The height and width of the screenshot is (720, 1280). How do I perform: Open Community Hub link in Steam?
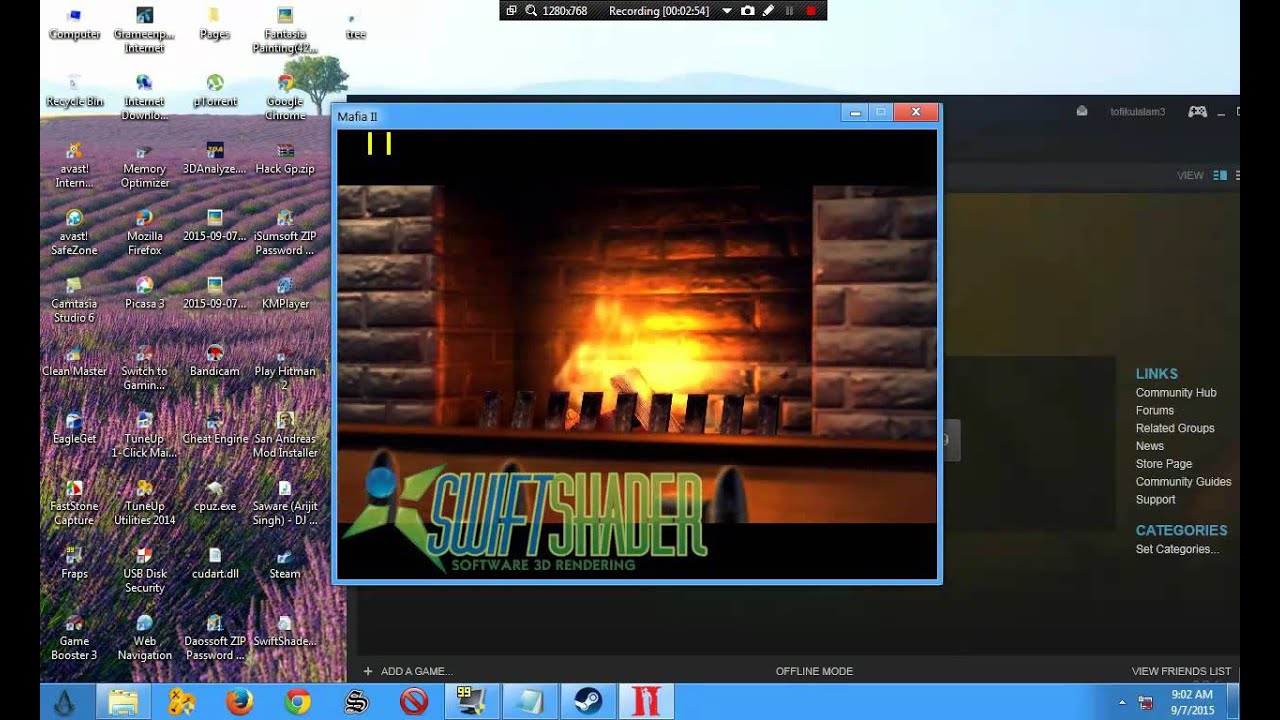click(x=1176, y=393)
